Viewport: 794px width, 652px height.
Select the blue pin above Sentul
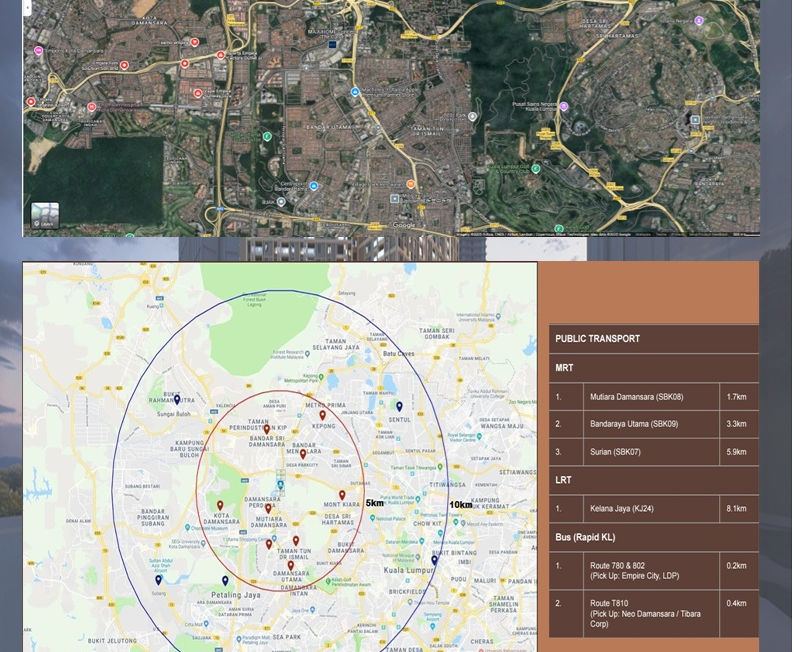[399, 406]
